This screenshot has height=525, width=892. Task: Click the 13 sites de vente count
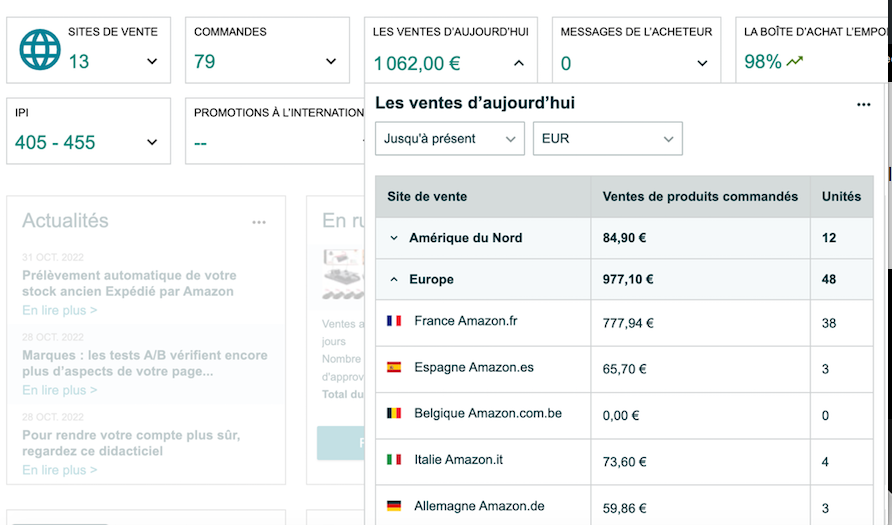tap(79, 61)
